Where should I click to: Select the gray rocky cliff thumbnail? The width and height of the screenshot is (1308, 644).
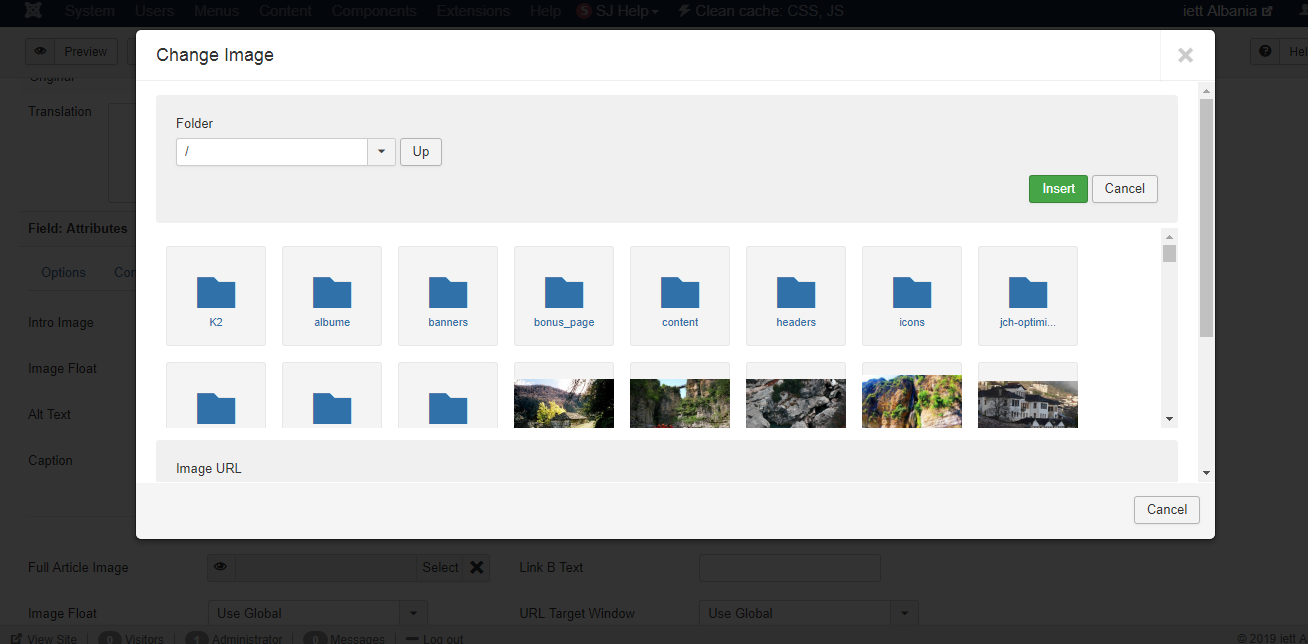[796, 403]
